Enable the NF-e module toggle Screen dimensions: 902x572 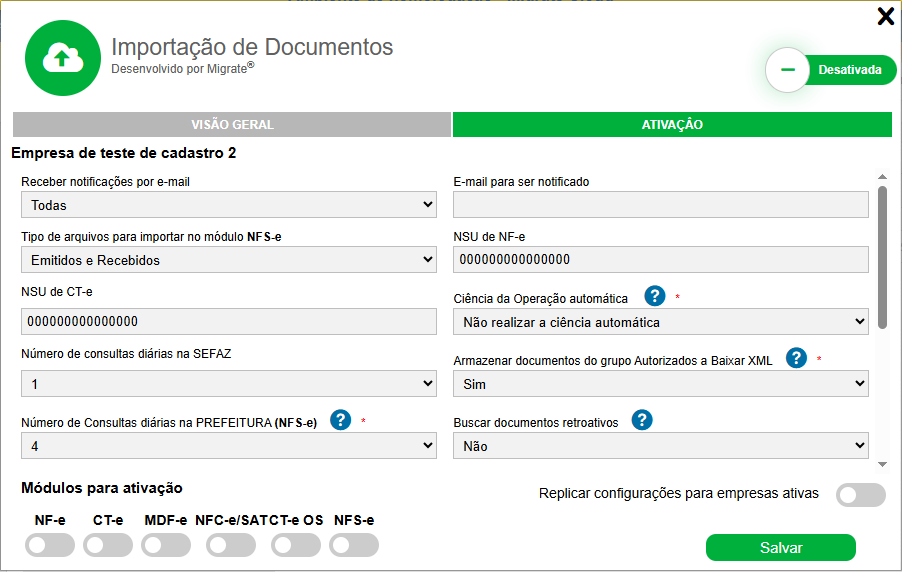50,545
